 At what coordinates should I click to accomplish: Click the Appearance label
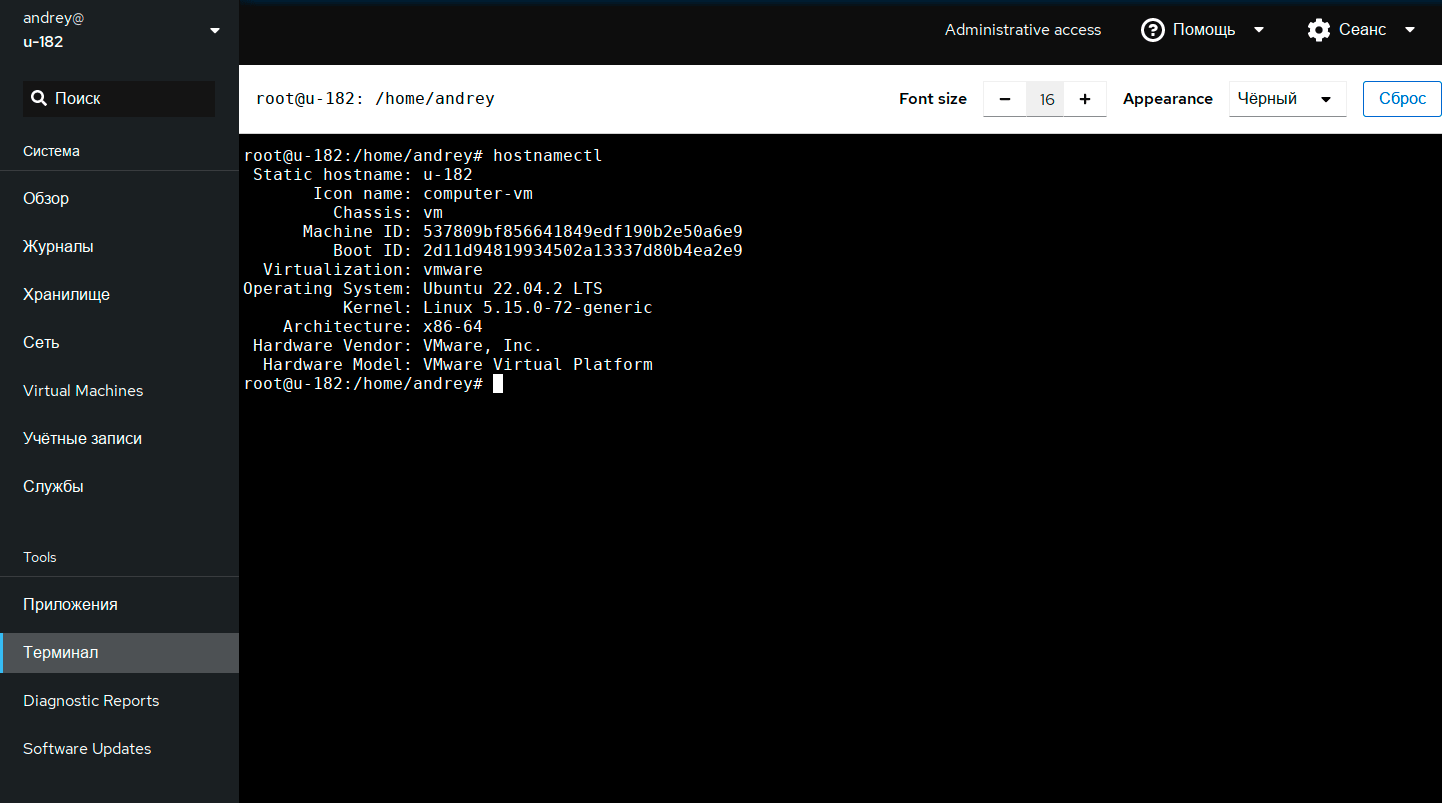pos(1168,99)
